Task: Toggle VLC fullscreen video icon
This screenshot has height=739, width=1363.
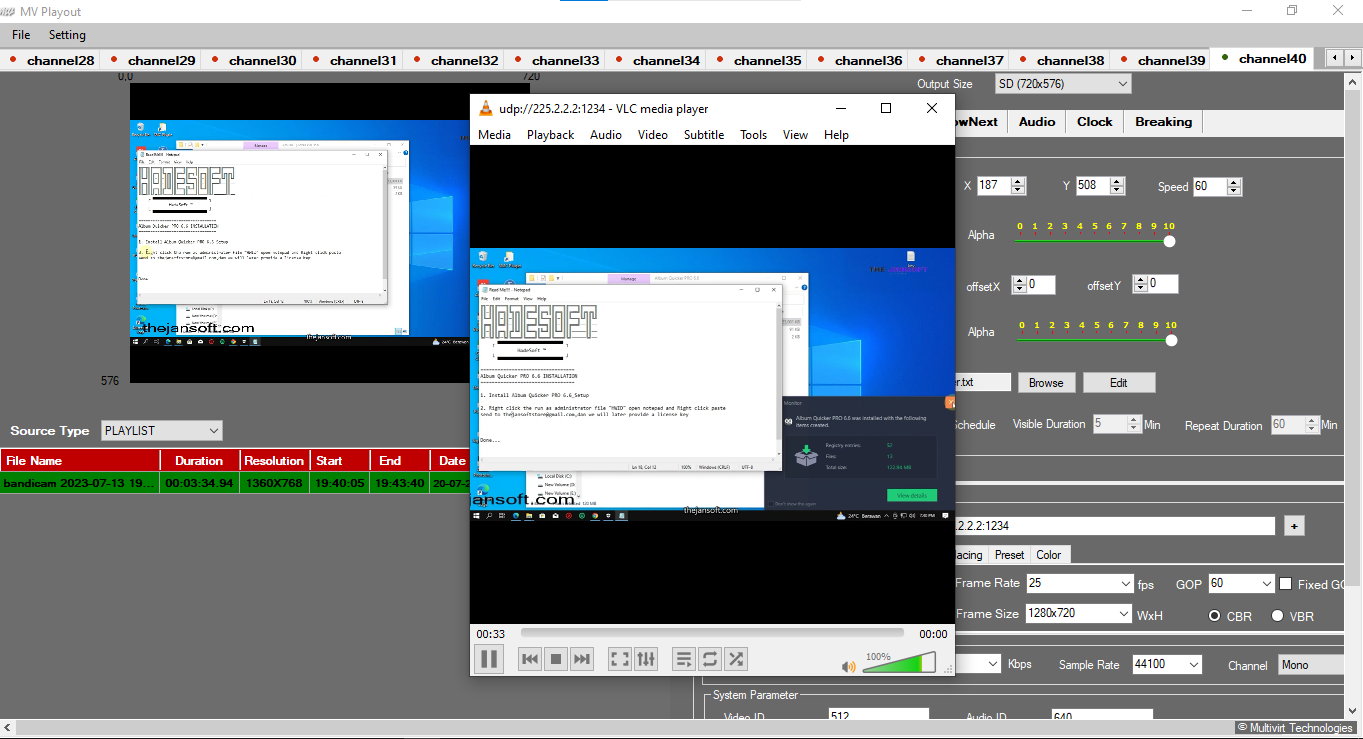Action: [x=620, y=659]
